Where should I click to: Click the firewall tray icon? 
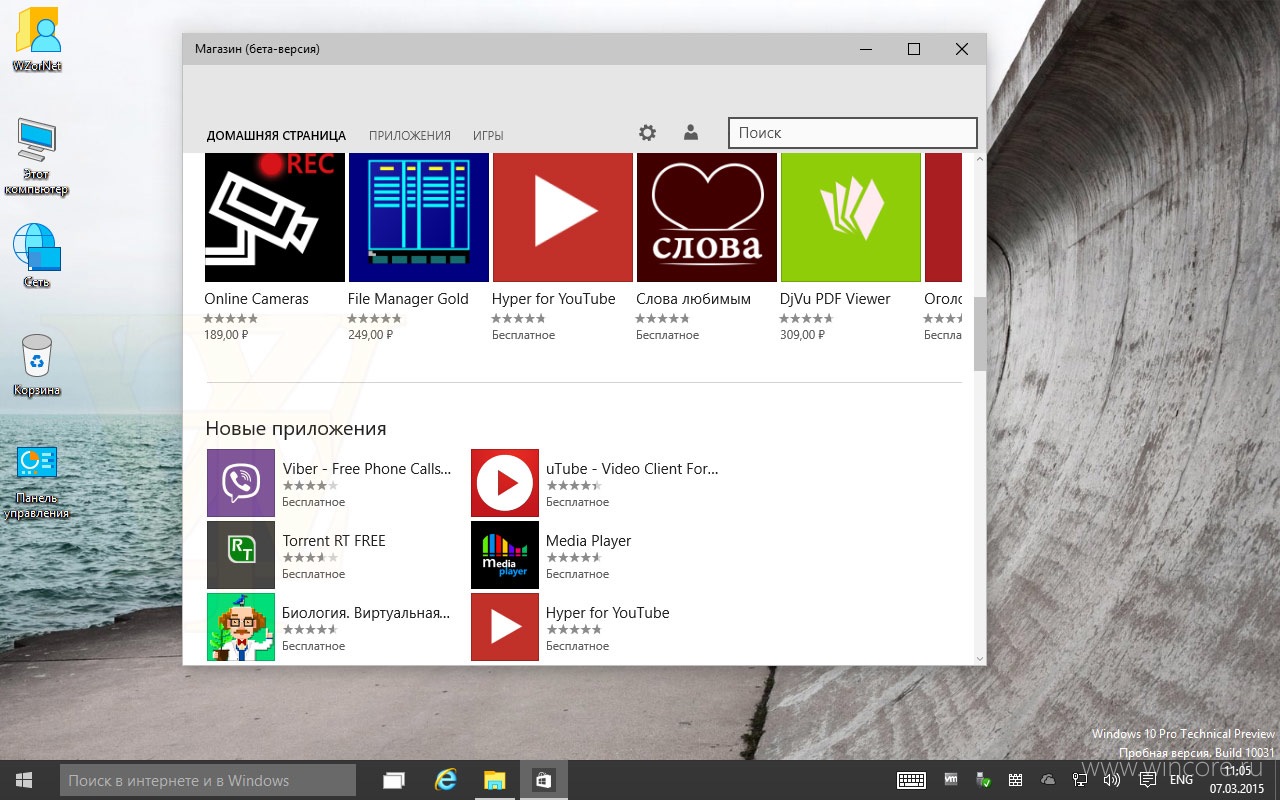pyautogui.click(x=1015, y=780)
